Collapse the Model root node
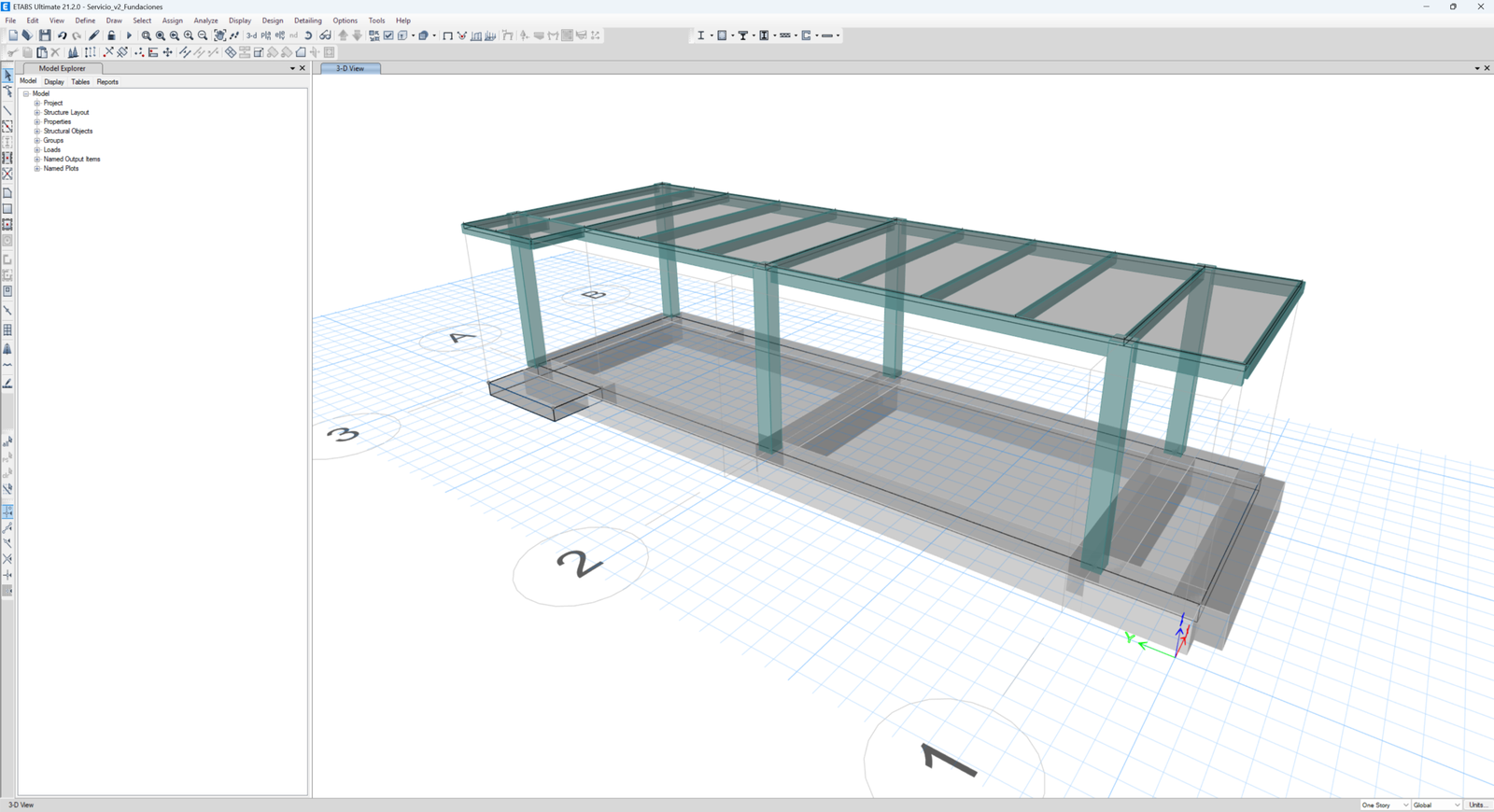 tap(26, 93)
